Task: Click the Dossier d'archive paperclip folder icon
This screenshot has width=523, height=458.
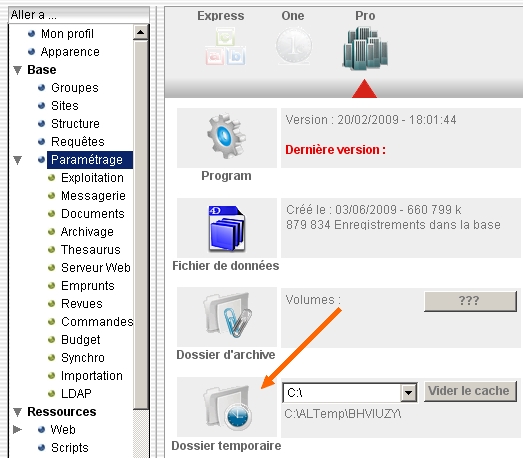Action: point(227,315)
